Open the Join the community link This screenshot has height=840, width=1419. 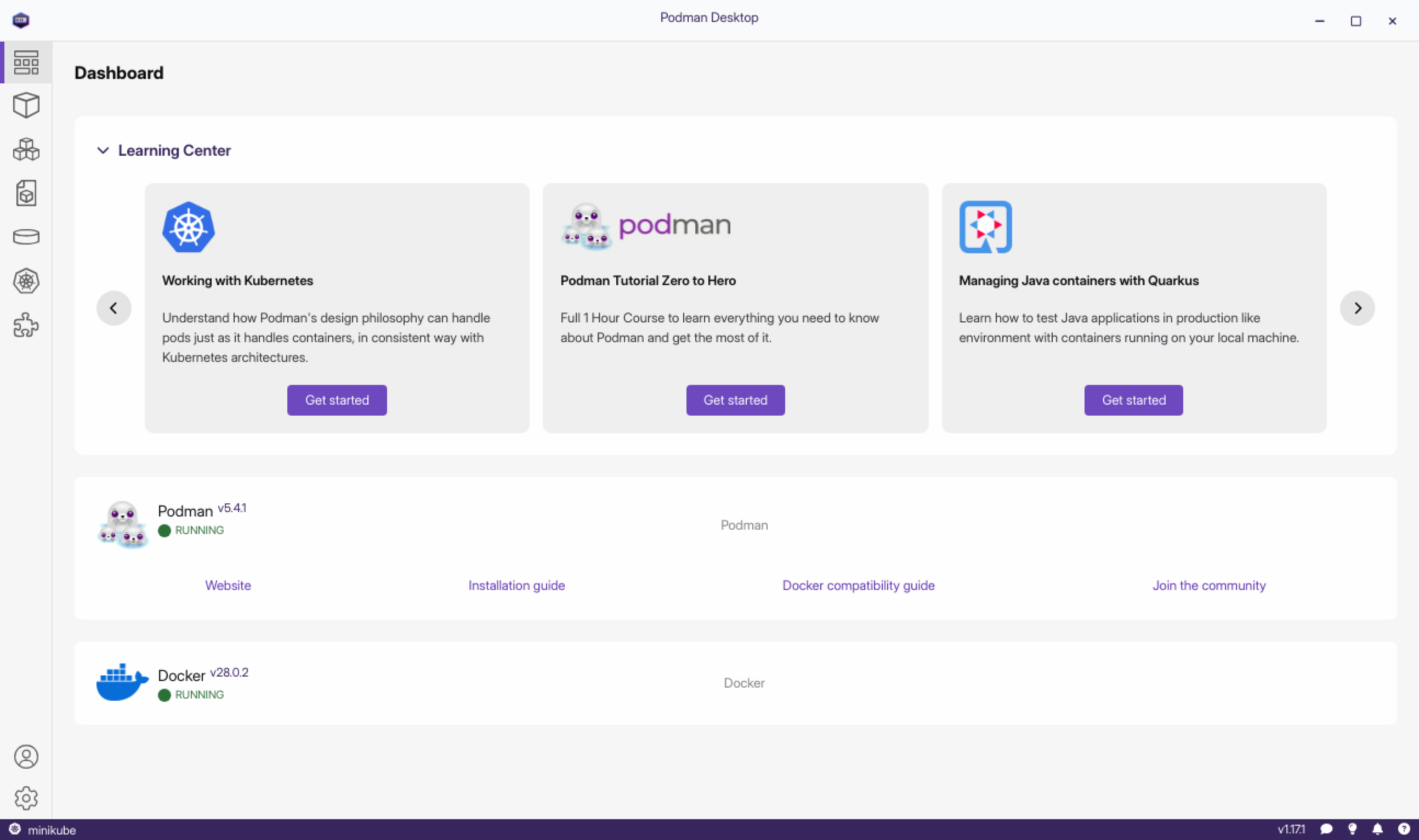click(x=1209, y=585)
